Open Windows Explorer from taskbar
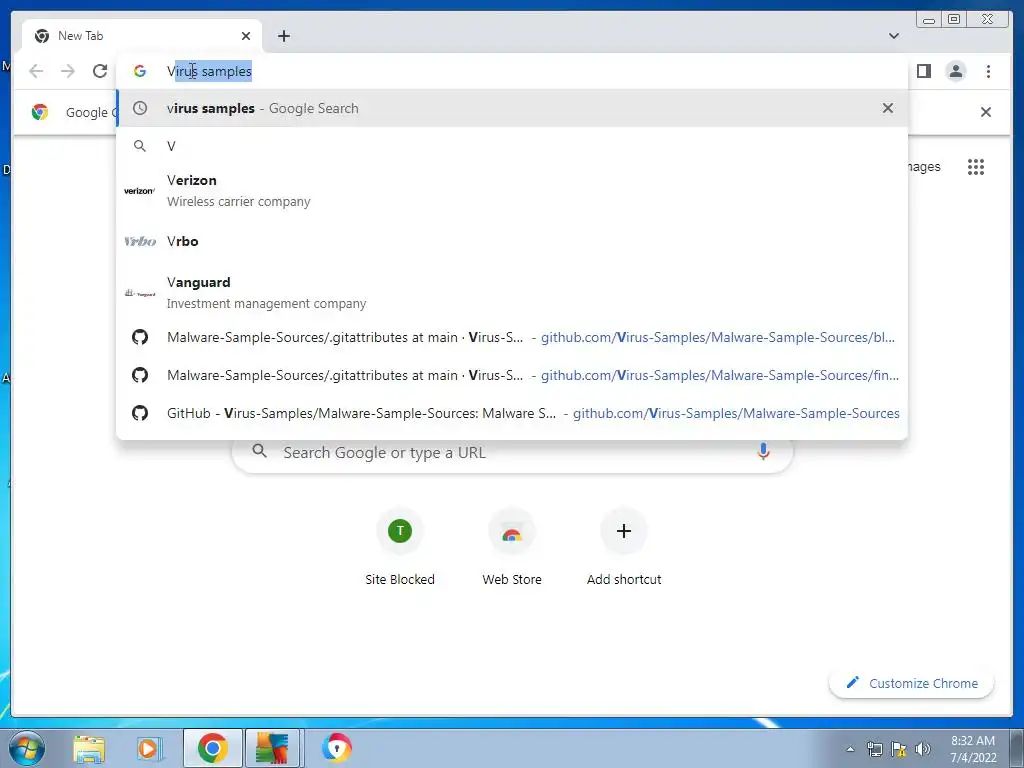1024x768 pixels. point(89,749)
